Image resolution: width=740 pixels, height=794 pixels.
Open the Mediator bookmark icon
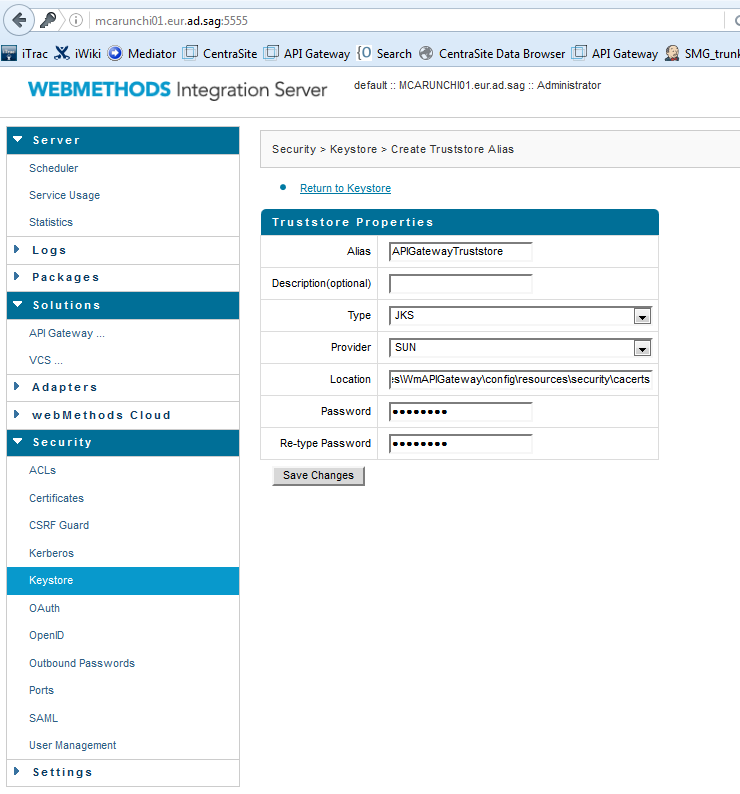tap(115, 53)
